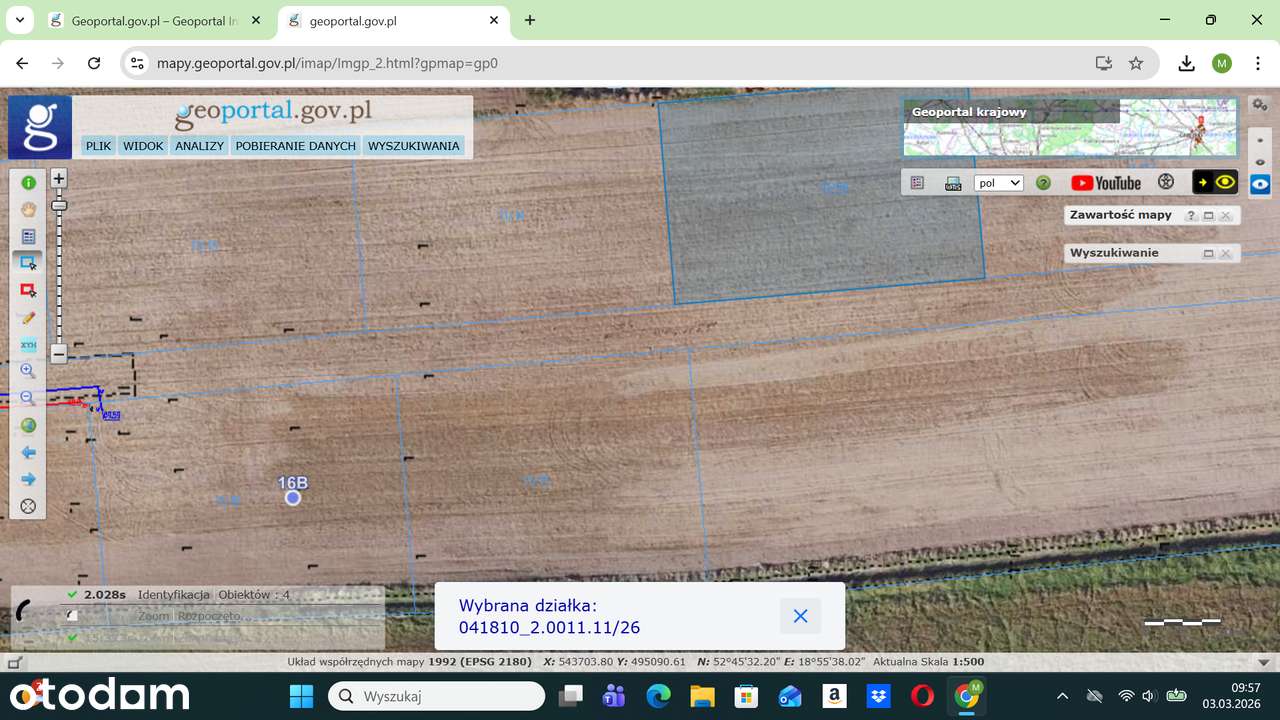The width and height of the screenshot is (1280, 720).
Task: Open help with green question mark
Action: coord(1043,183)
